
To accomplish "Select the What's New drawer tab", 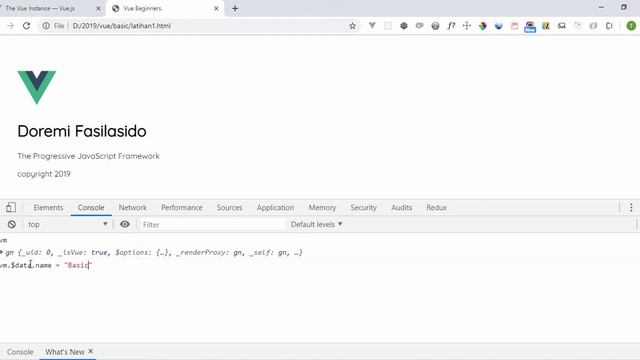I will point(64,351).
